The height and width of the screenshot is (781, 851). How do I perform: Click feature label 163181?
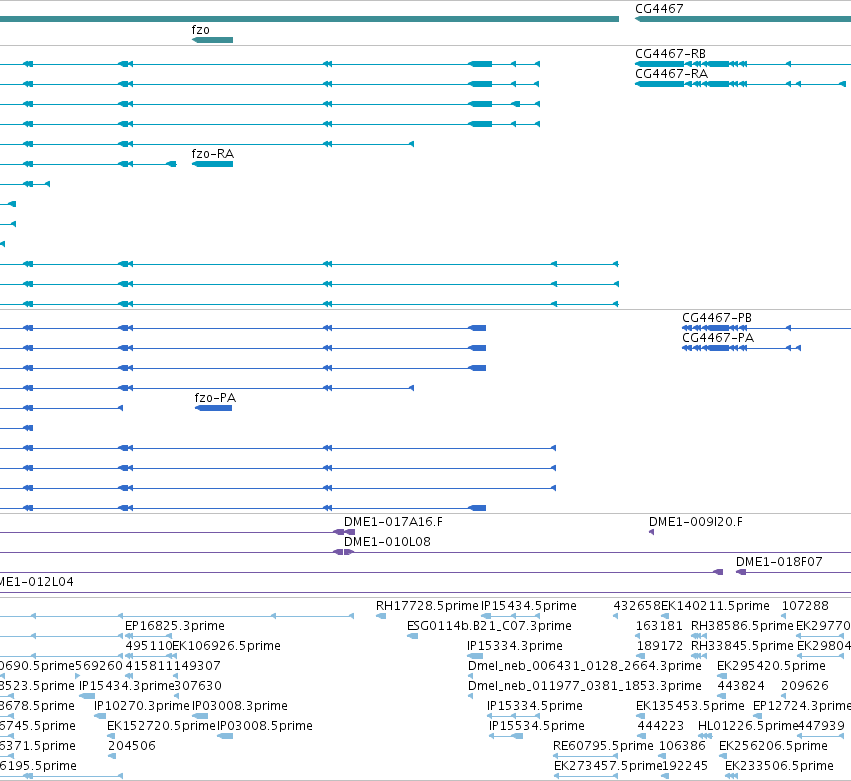pyautogui.click(x=659, y=626)
